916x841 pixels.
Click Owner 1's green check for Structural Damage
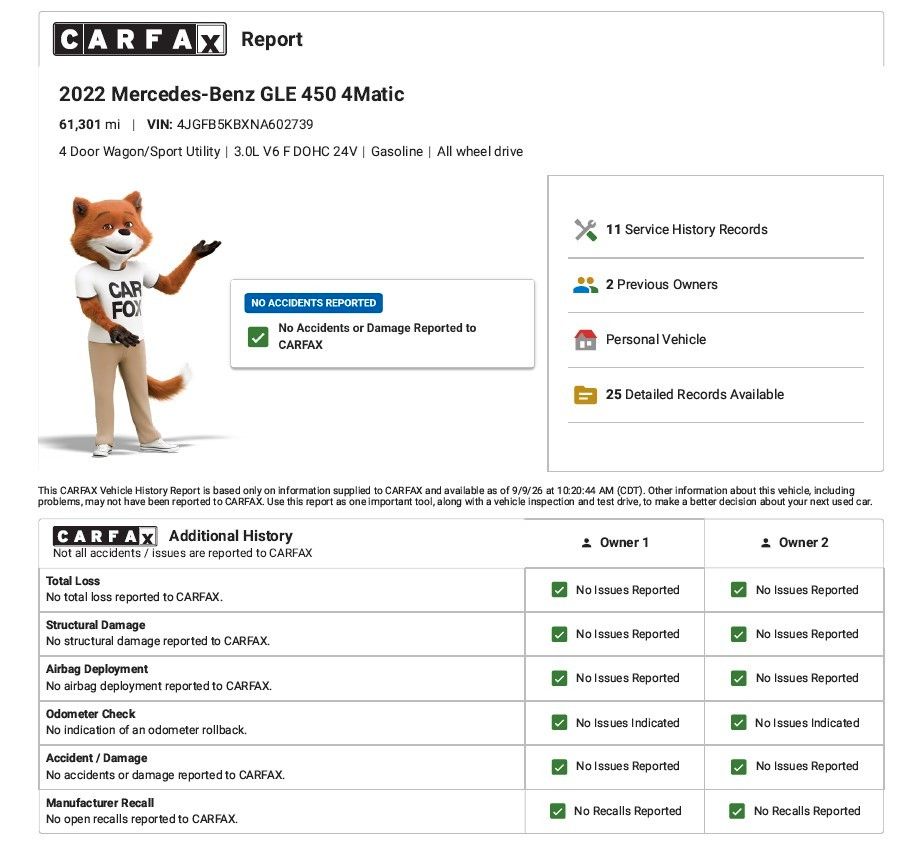[559, 634]
